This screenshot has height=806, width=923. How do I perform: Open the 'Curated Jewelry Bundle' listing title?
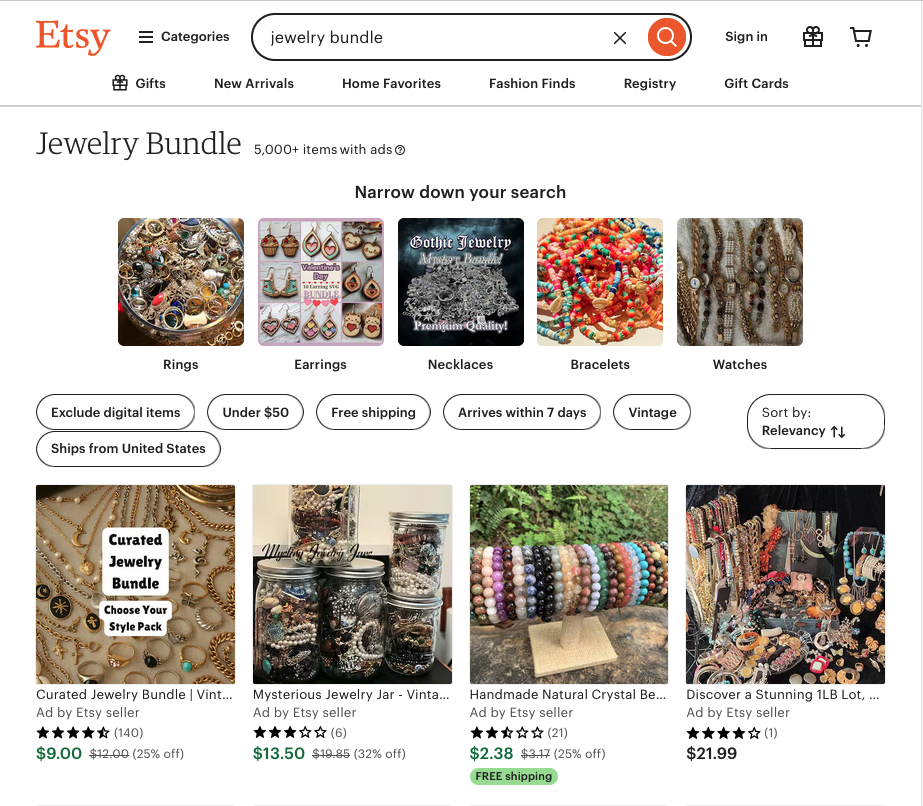click(x=135, y=694)
